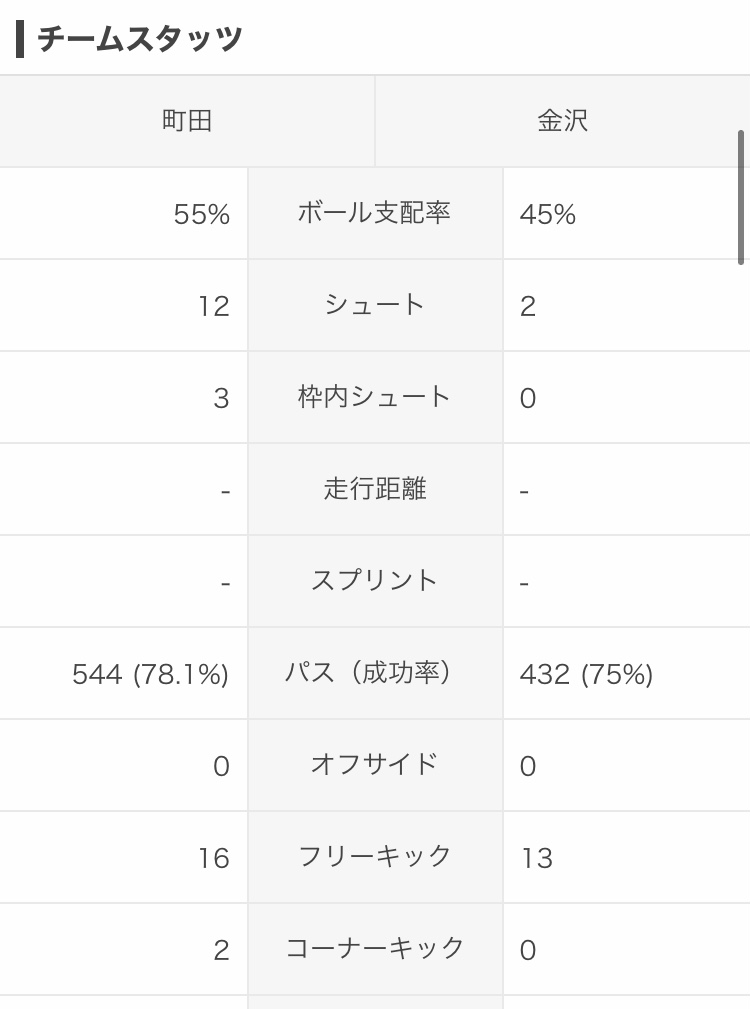Viewport: 750px width, 1009px height.
Task: Click the コーナーキック stat label
Action: click(374, 948)
